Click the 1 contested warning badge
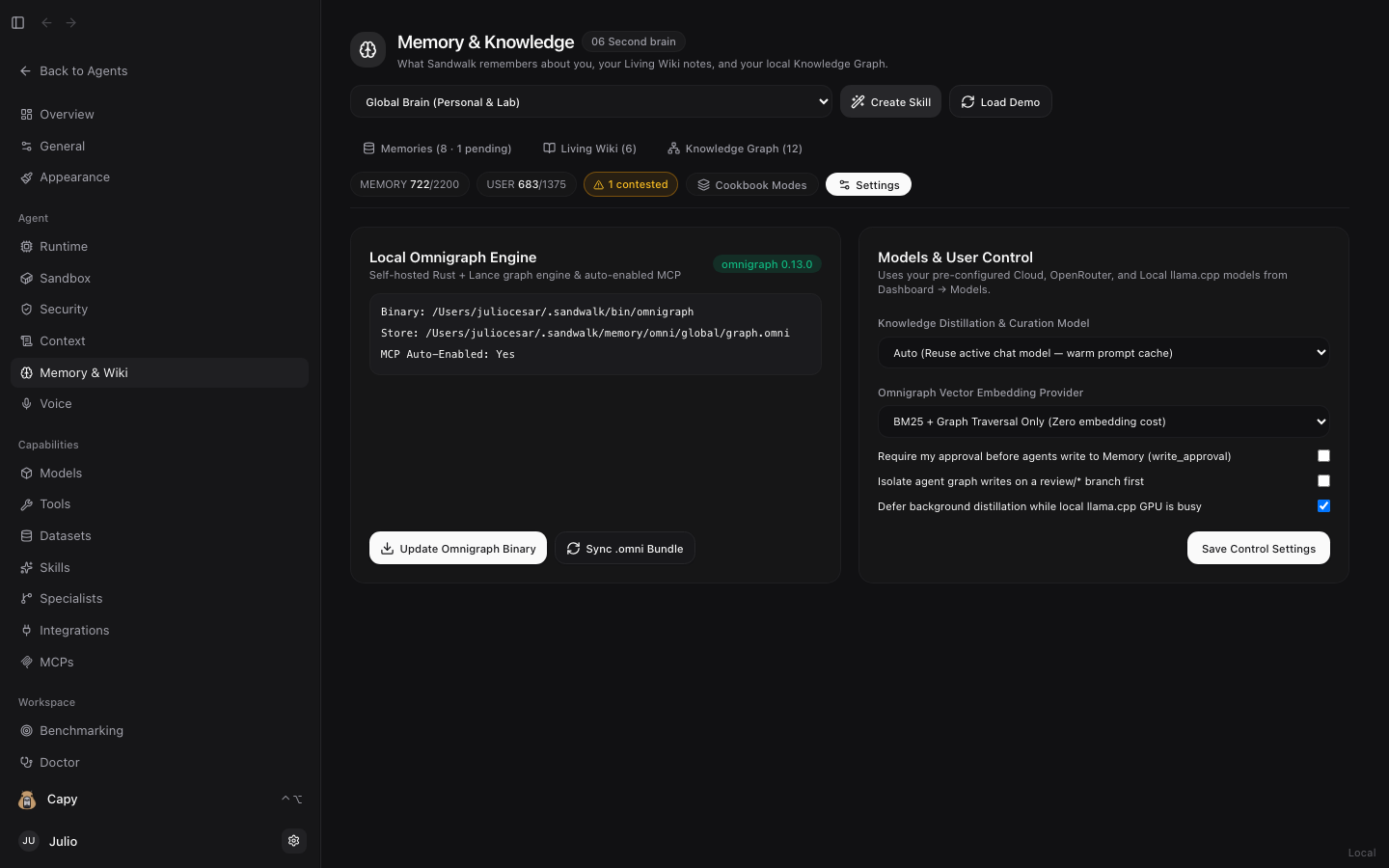Image resolution: width=1389 pixels, height=868 pixels. (x=631, y=184)
